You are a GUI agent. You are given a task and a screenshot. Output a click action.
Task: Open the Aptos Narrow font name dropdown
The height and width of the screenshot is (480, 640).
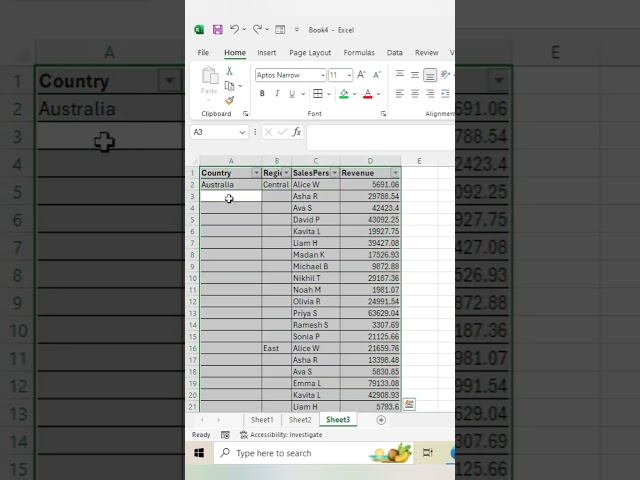[x=322, y=75]
